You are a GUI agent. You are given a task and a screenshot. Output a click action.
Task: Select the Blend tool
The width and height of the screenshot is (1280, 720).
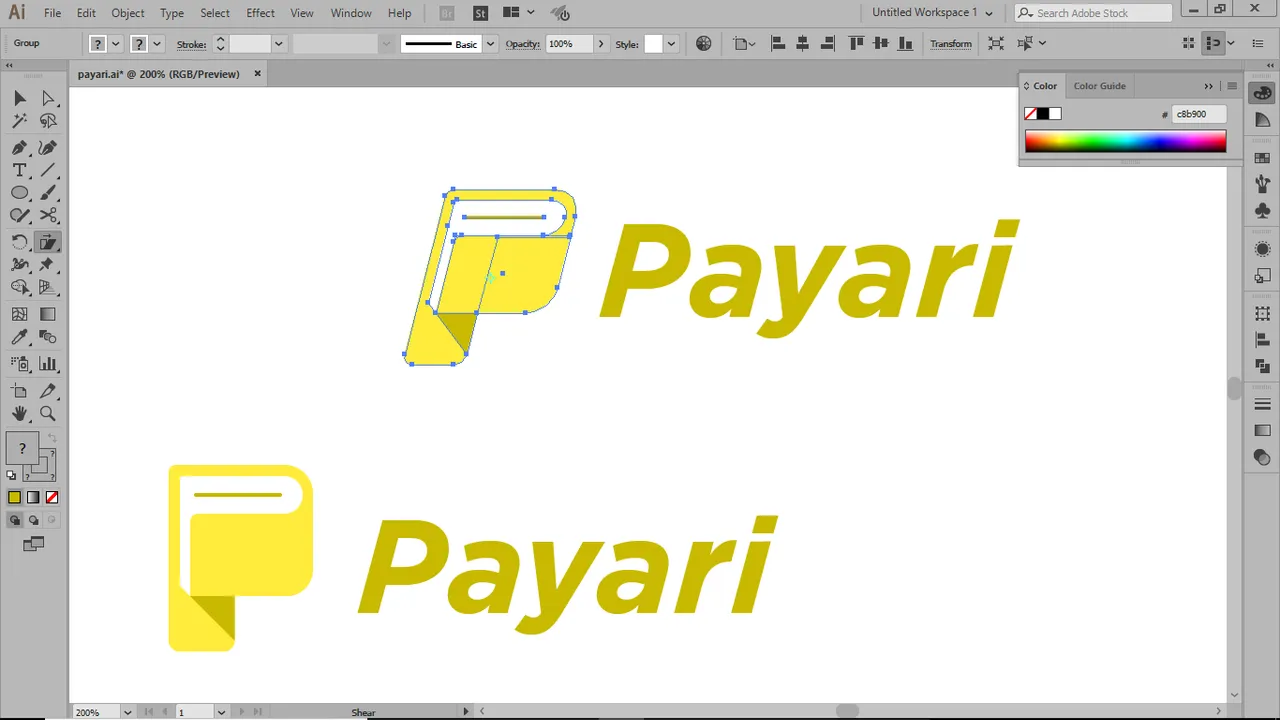tap(47, 337)
